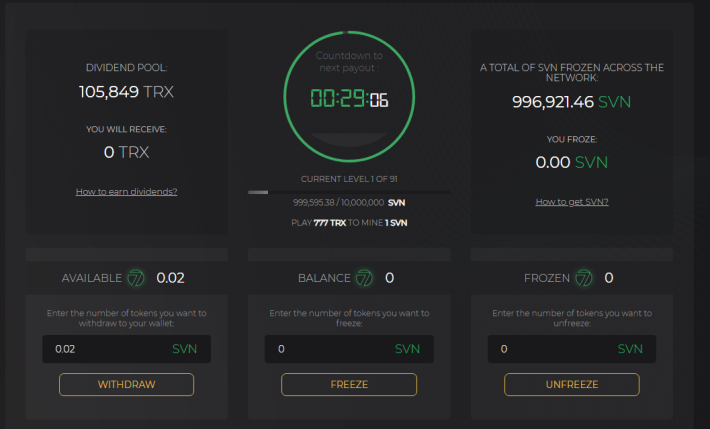
Task: Click the 'YOU FROZE:' label
Action: [572, 140]
